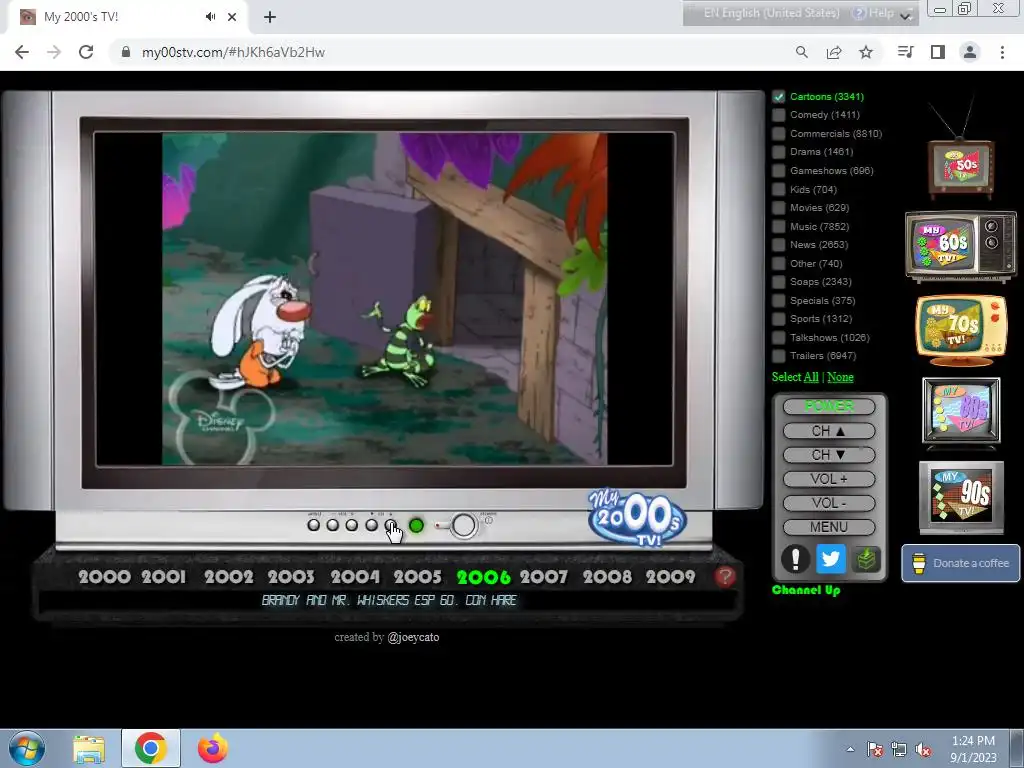Open the remote's MENU button

click(x=829, y=527)
